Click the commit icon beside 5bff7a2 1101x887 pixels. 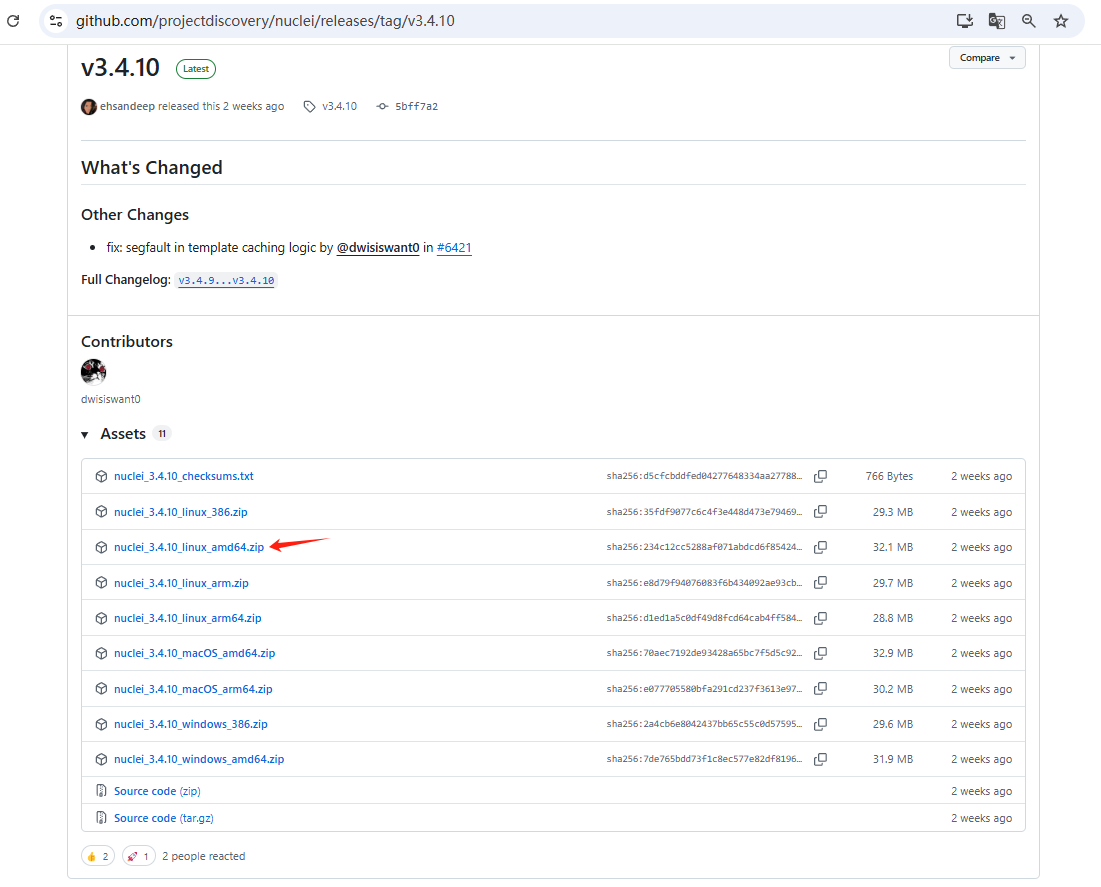tap(382, 107)
